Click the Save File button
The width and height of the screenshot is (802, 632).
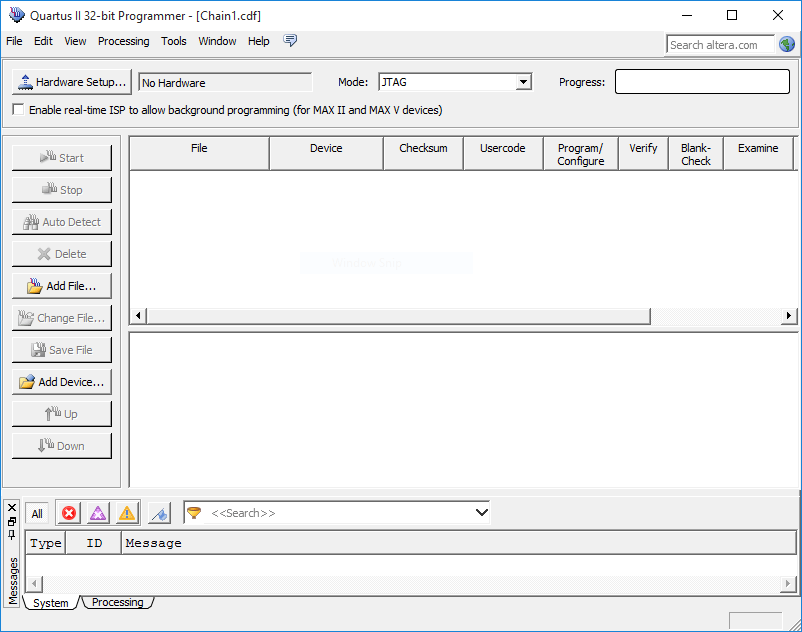61,350
